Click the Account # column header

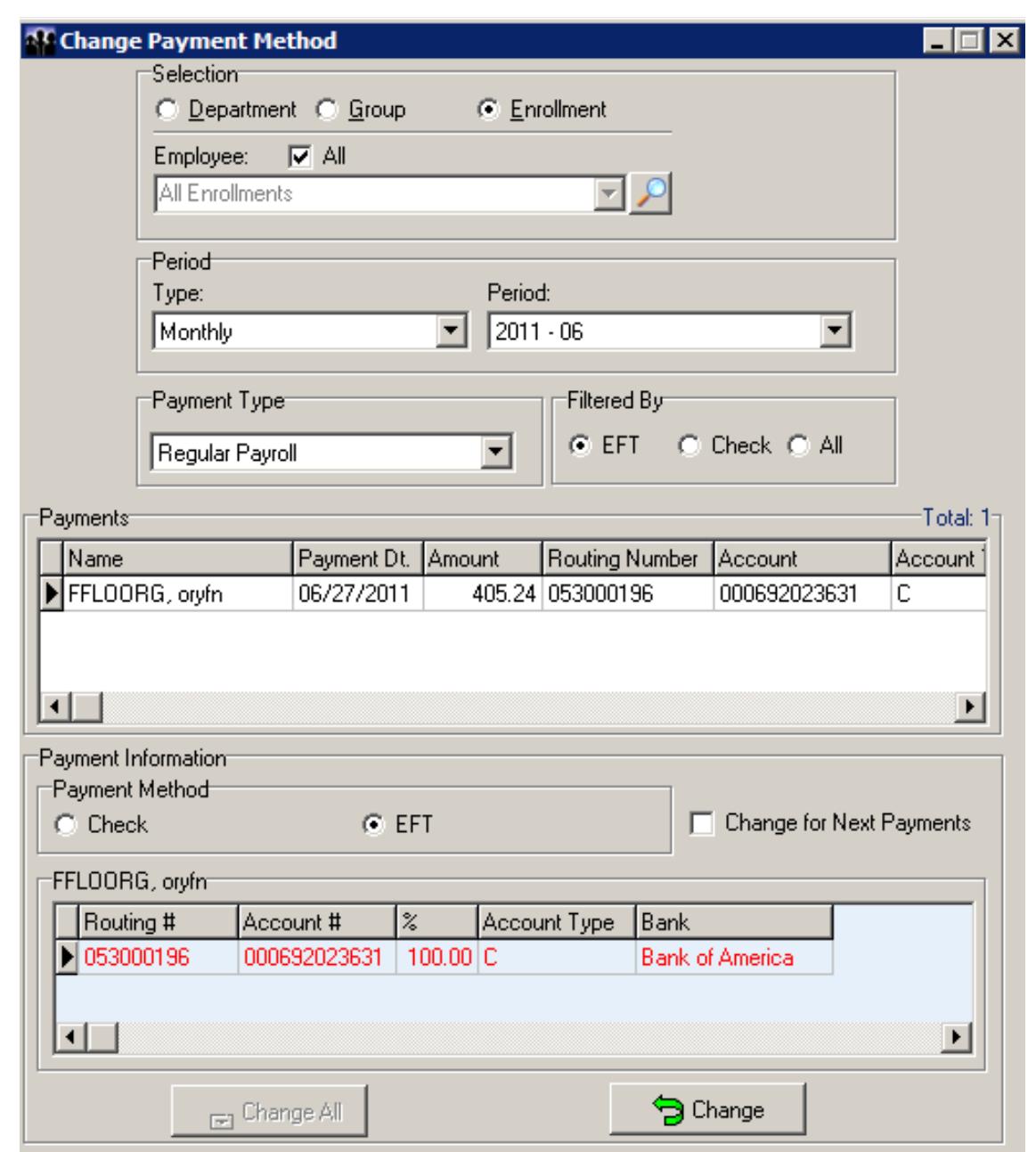pyautogui.click(x=317, y=922)
